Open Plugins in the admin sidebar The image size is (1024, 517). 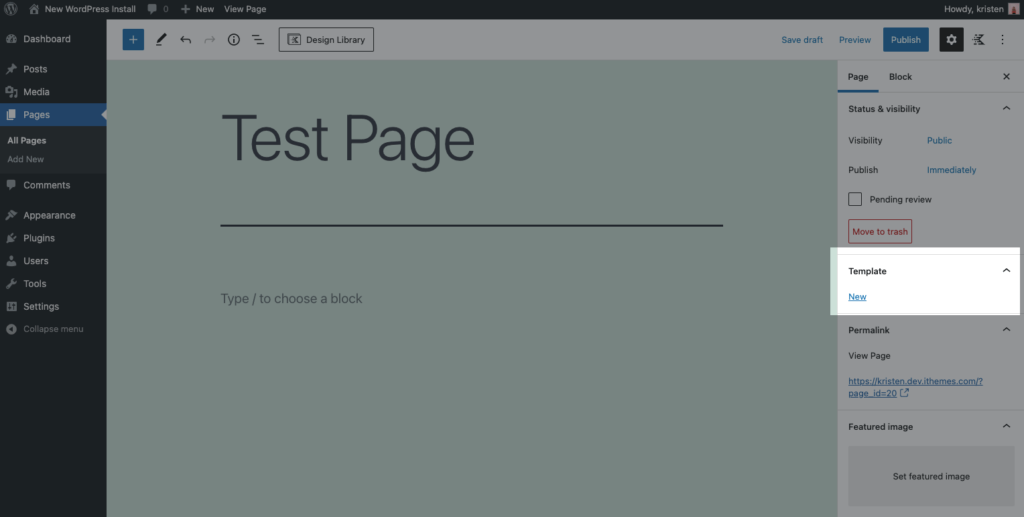(x=39, y=238)
